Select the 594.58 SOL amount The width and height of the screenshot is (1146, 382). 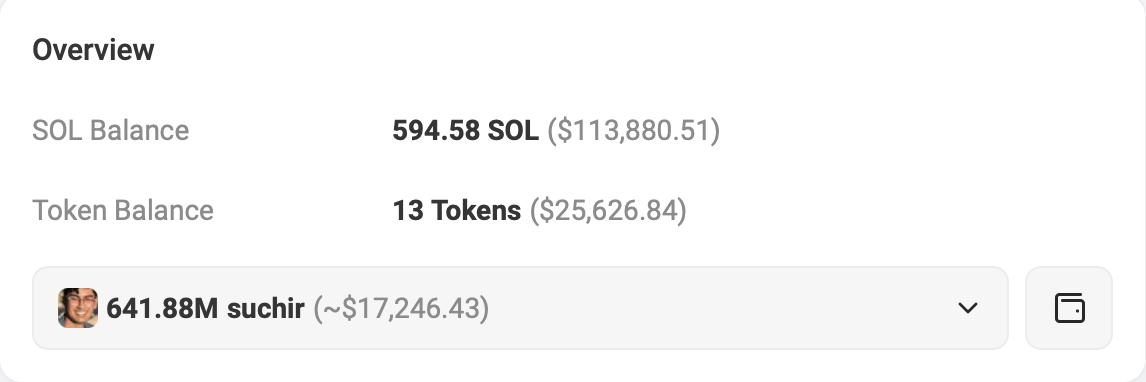point(466,131)
